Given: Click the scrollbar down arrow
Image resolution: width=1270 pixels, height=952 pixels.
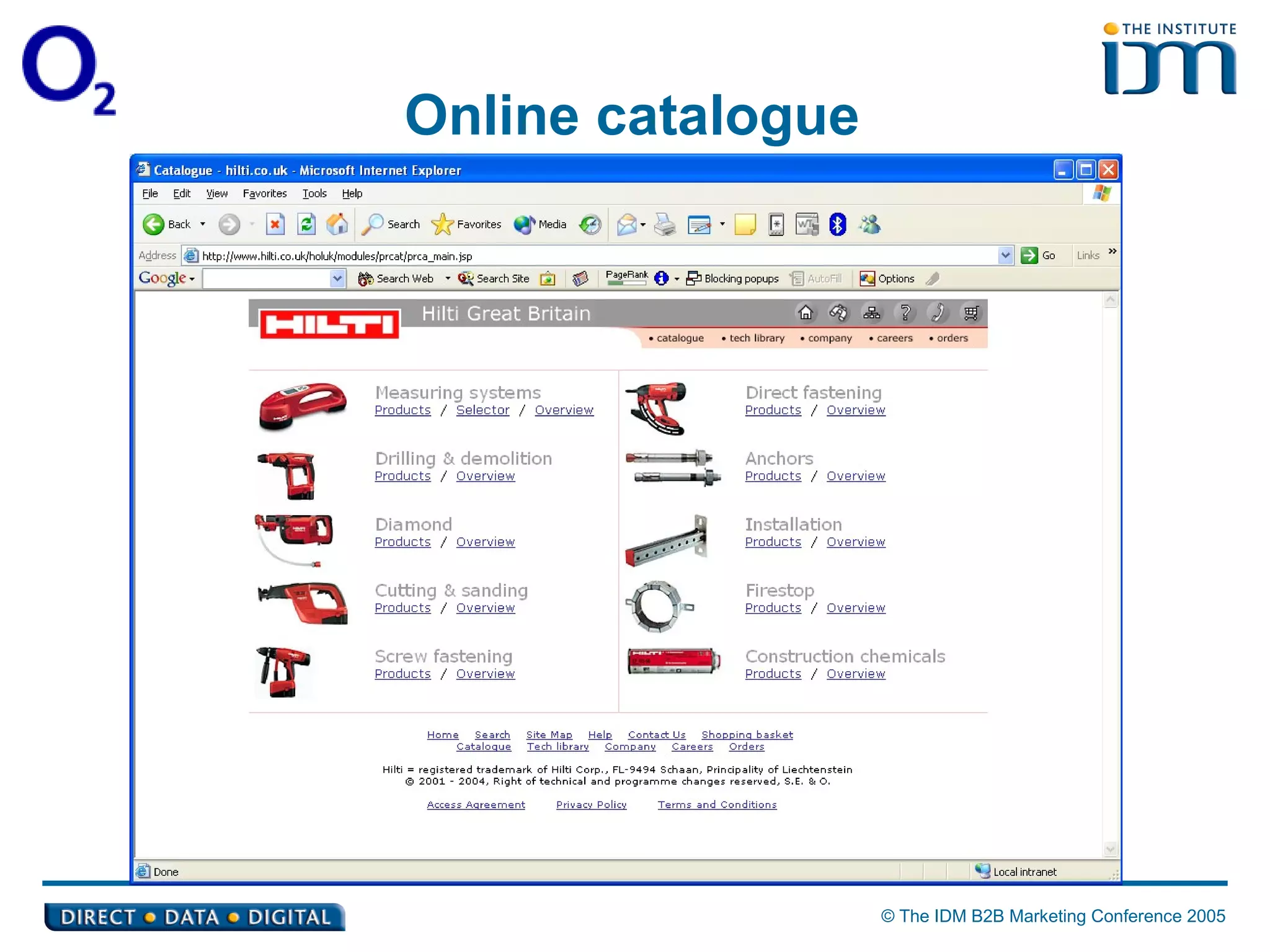Looking at the screenshot, I should click(1110, 849).
